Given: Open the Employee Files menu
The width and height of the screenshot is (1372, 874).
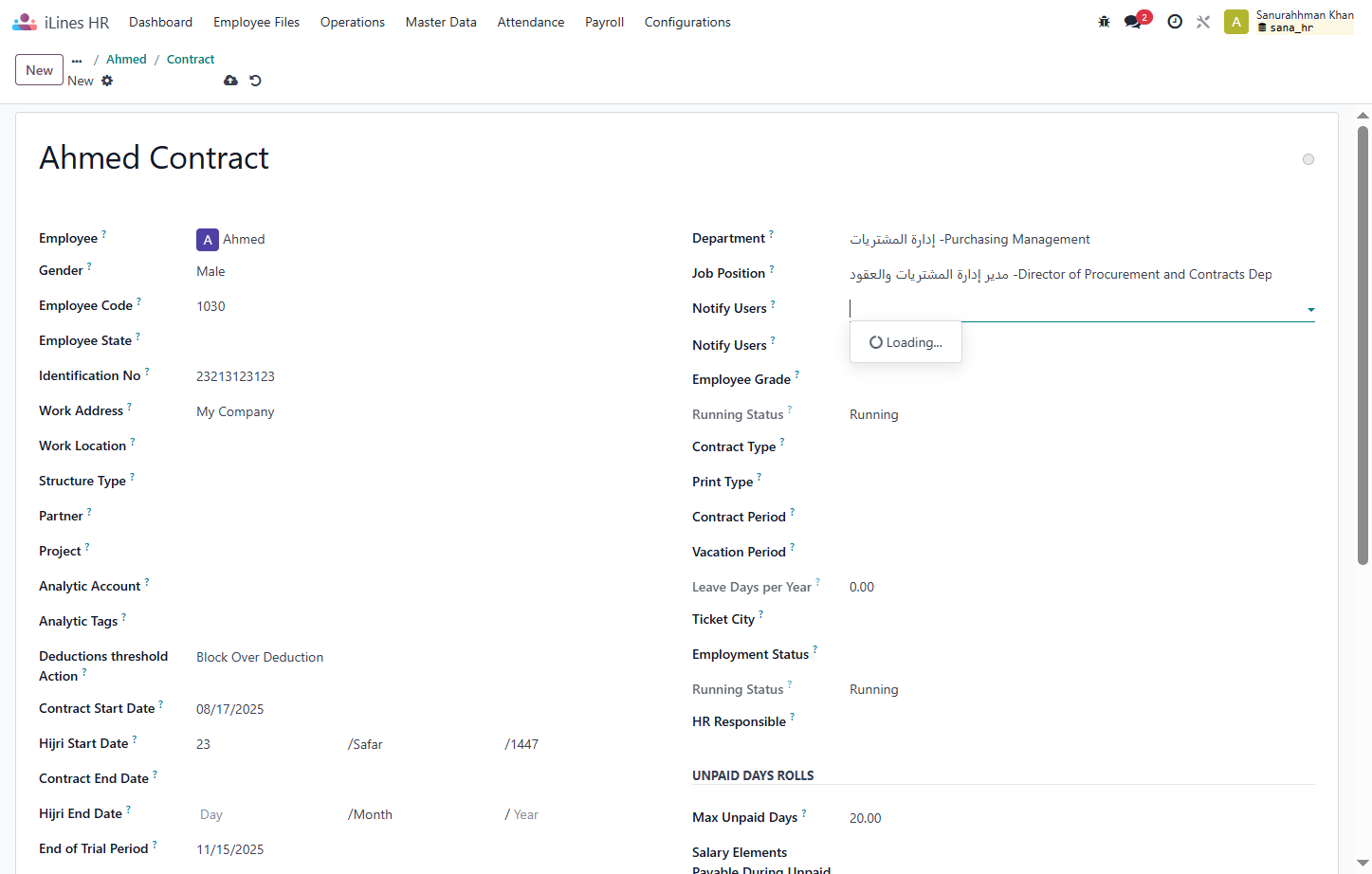Looking at the screenshot, I should pos(256,22).
